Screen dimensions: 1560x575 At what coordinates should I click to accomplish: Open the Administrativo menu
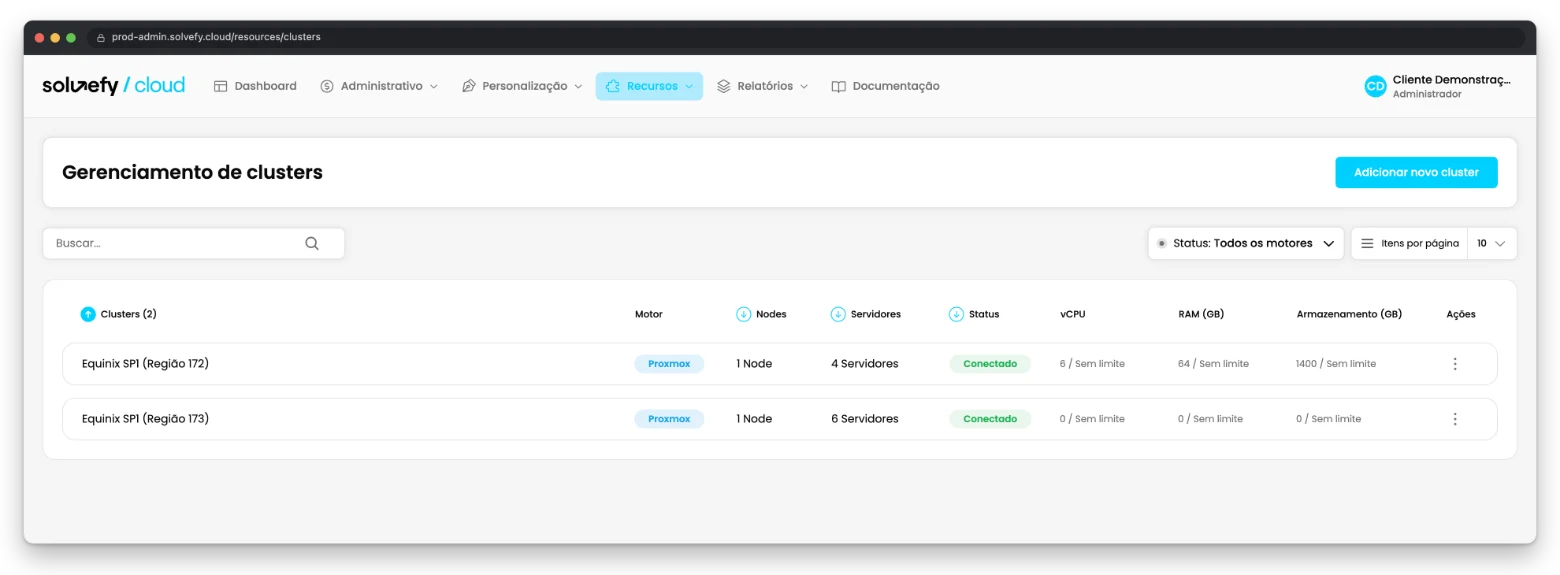click(x=379, y=86)
